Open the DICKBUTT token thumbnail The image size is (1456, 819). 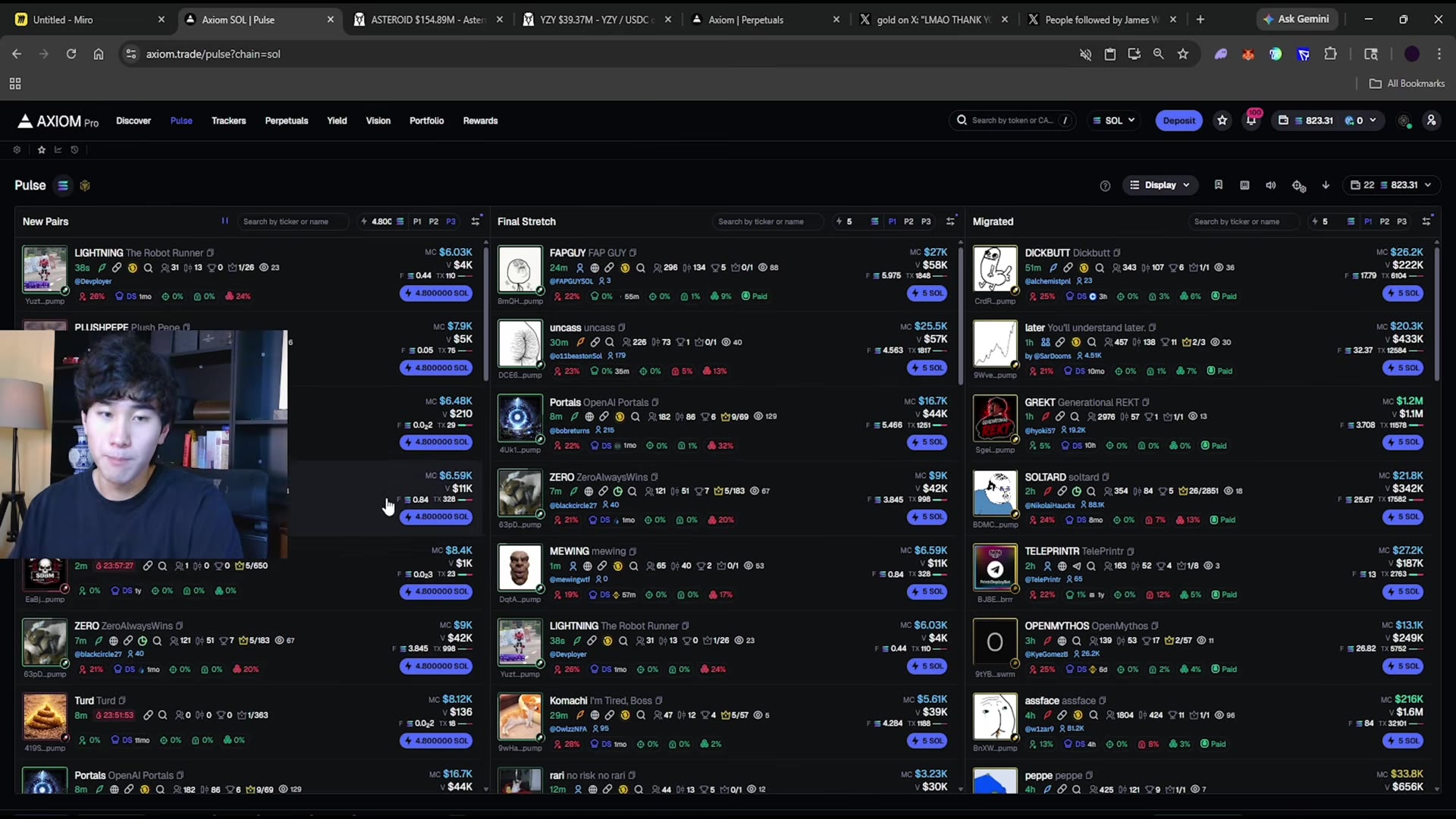pos(995,269)
